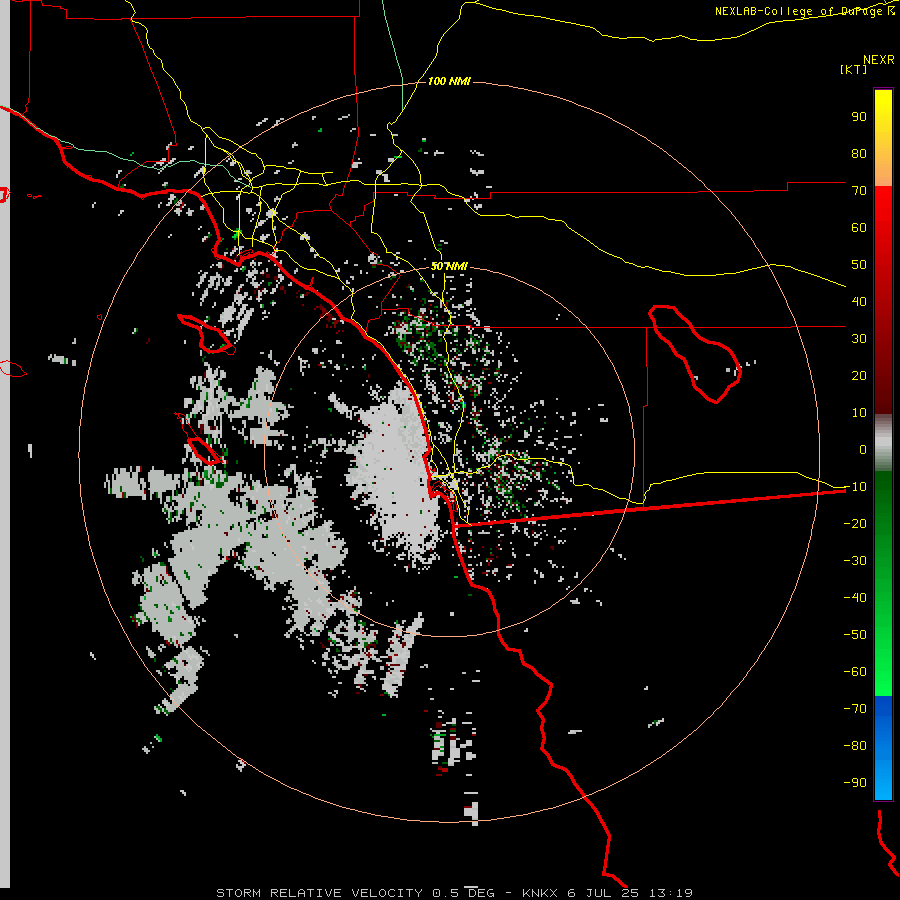This screenshot has height=900, width=900.
Task: Click the 50 value on velocity scale
Action: [x=859, y=265]
